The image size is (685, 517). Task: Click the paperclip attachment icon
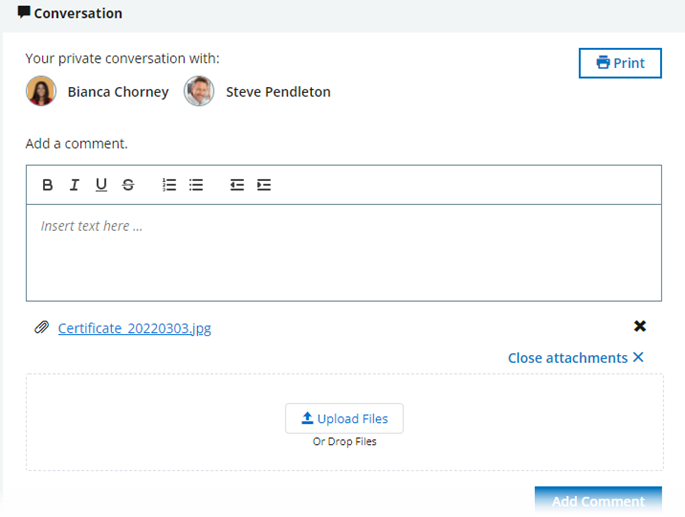41,327
